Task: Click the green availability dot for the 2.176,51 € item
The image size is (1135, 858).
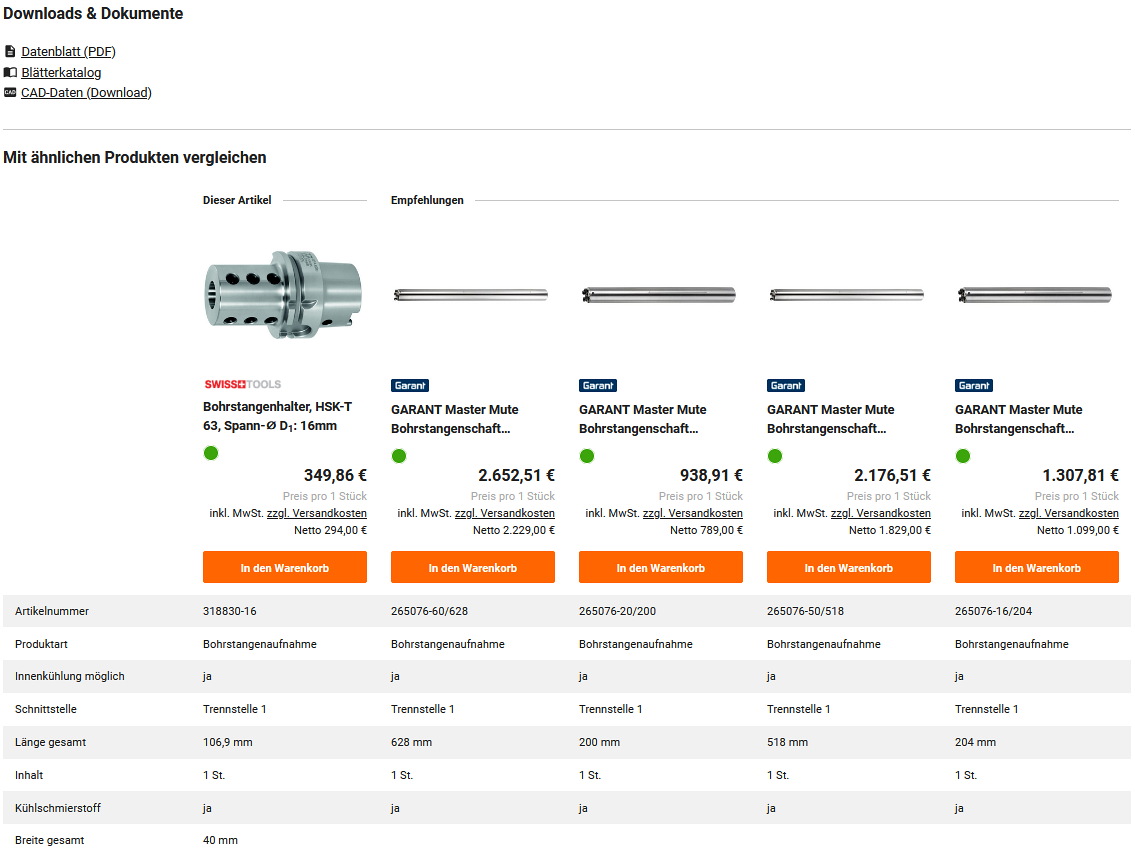Action: tap(775, 456)
